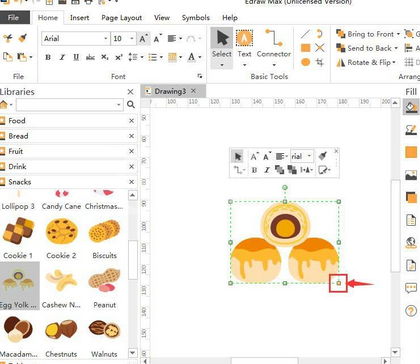Choose the Connector tool
420x364 pixels.
click(x=274, y=44)
